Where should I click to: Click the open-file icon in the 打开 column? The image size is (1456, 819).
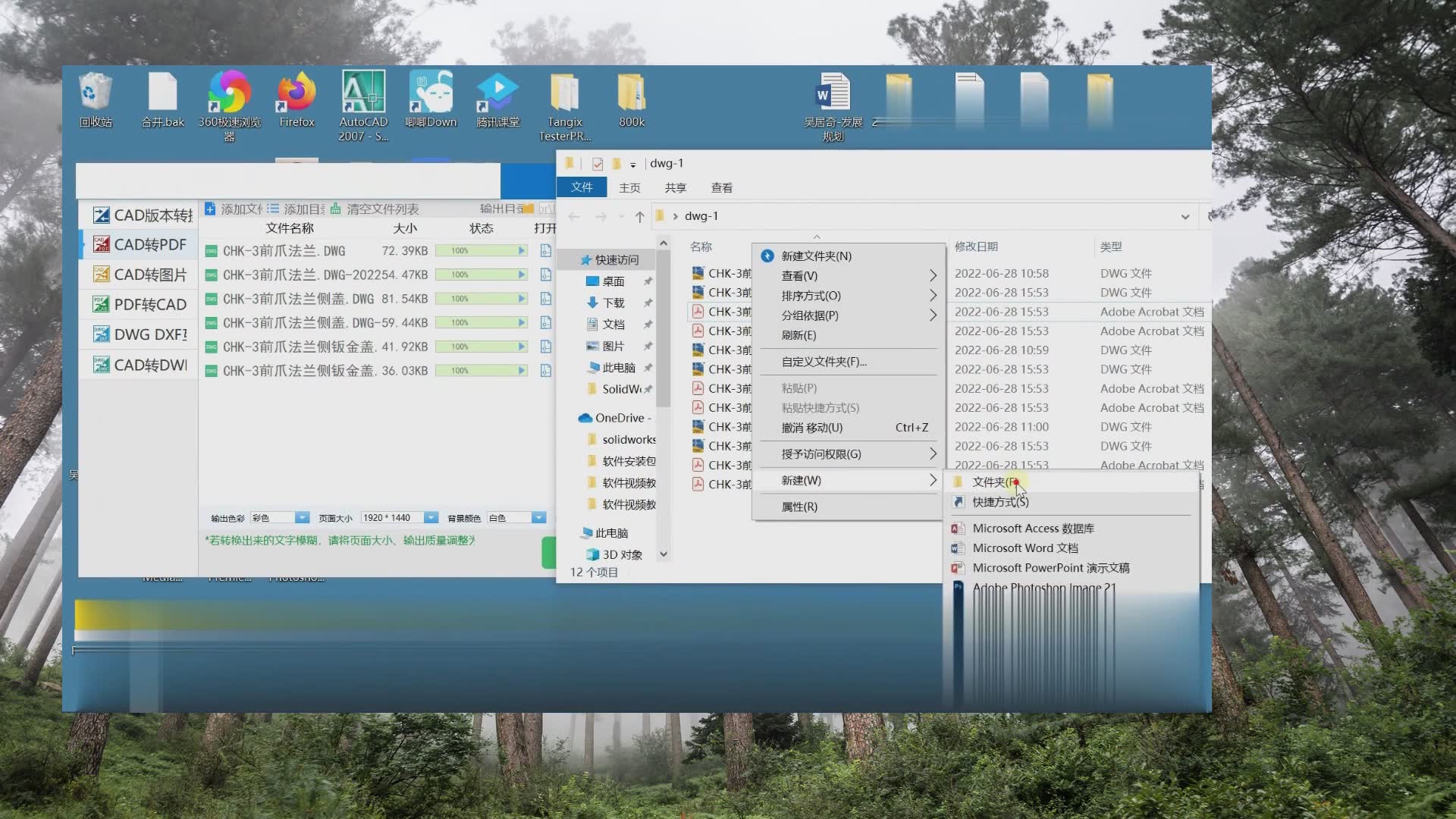pos(546,250)
